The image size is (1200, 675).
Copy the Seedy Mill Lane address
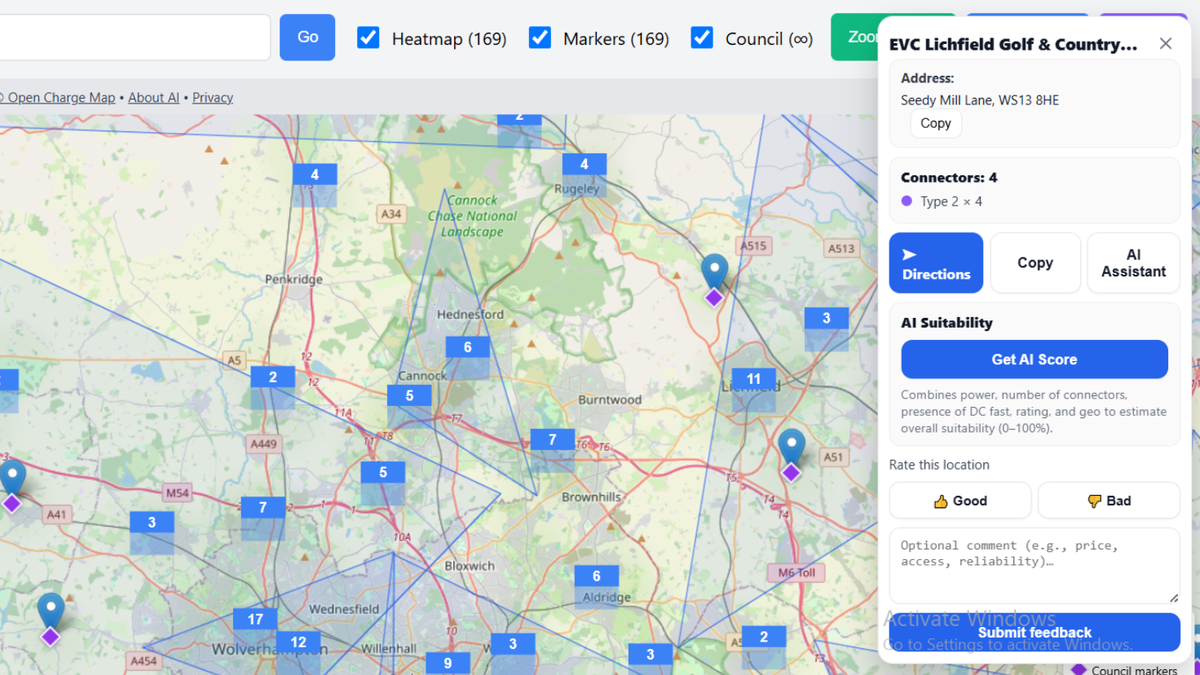tap(935, 123)
